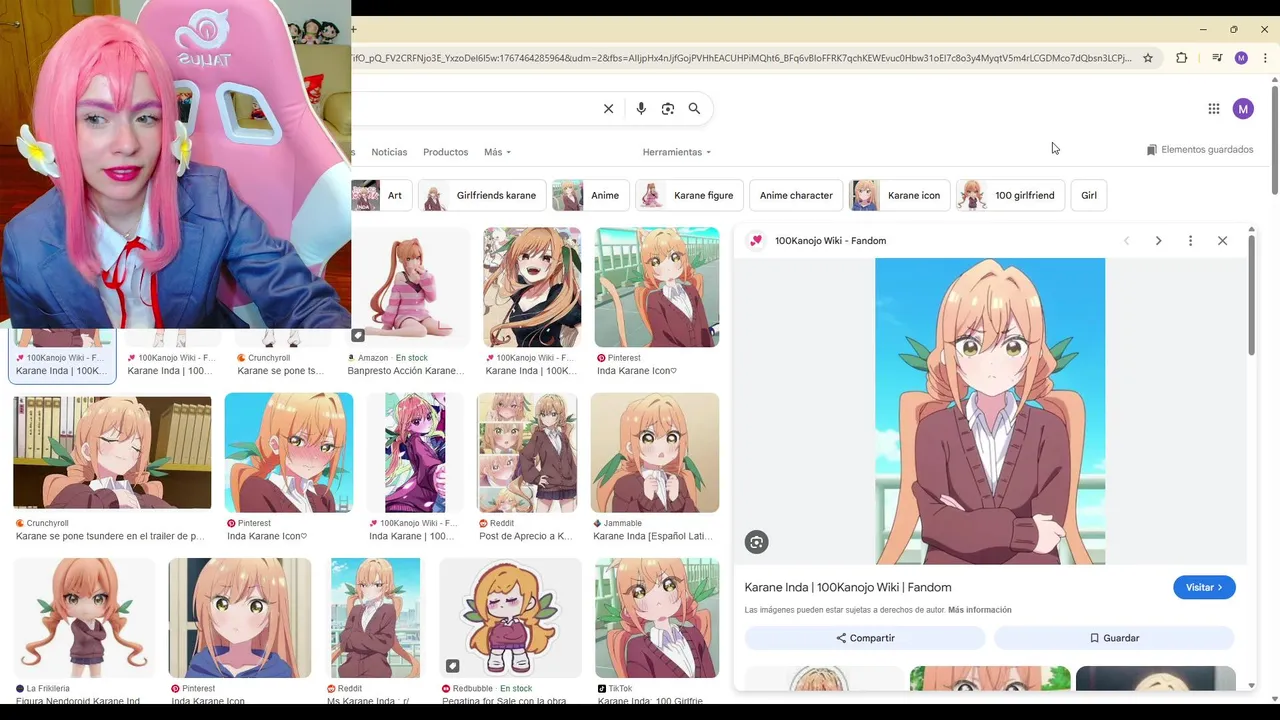Show next image in preview panel
The height and width of the screenshot is (720, 1280).
coord(1158,241)
